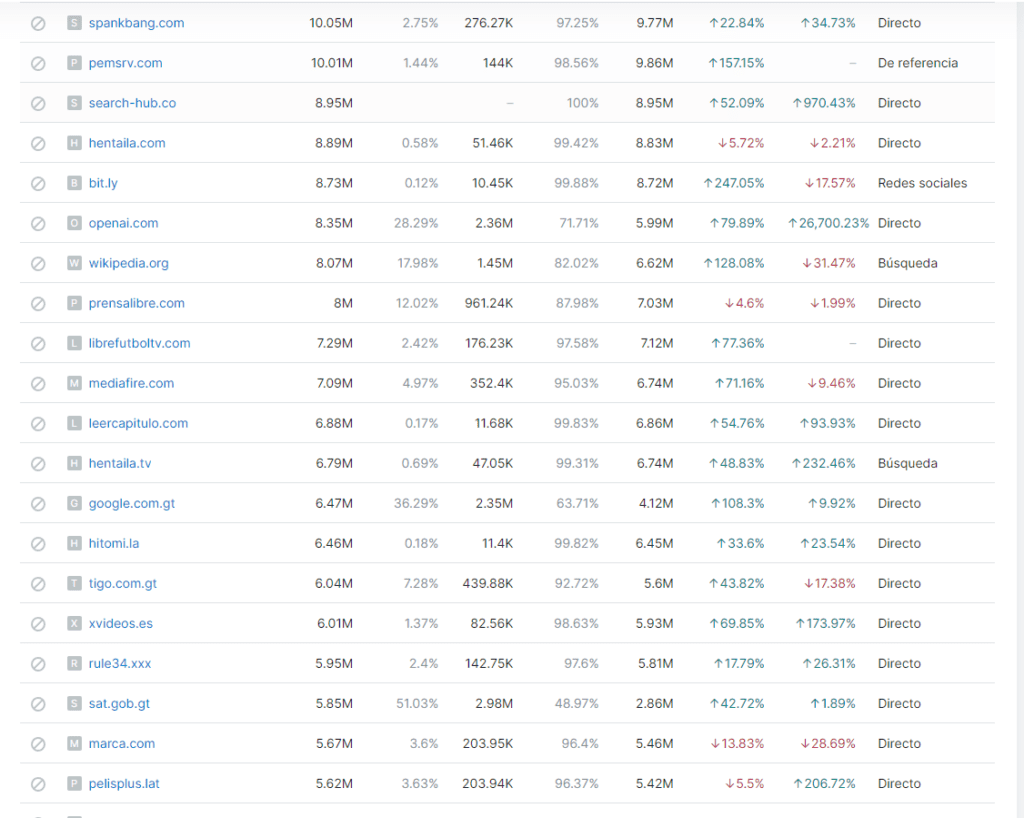Click the block icon beside openai.com
The height and width of the screenshot is (818, 1024).
click(38, 223)
